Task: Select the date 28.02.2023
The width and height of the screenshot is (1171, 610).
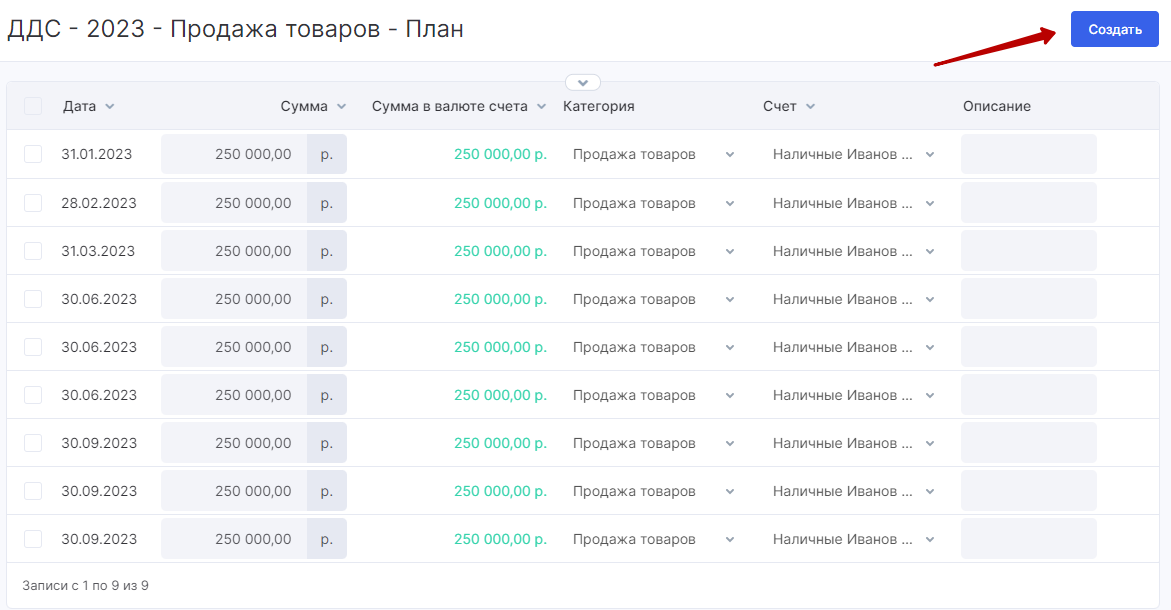Action: pyautogui.click(x=99, y=203)
